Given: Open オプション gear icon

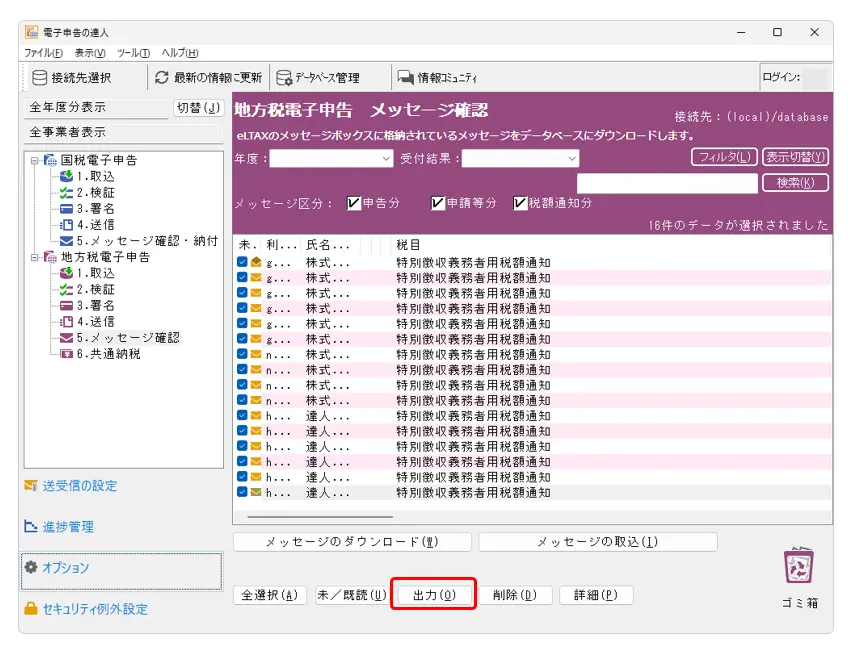Looking at the screenshot, I should pos(31,567).
